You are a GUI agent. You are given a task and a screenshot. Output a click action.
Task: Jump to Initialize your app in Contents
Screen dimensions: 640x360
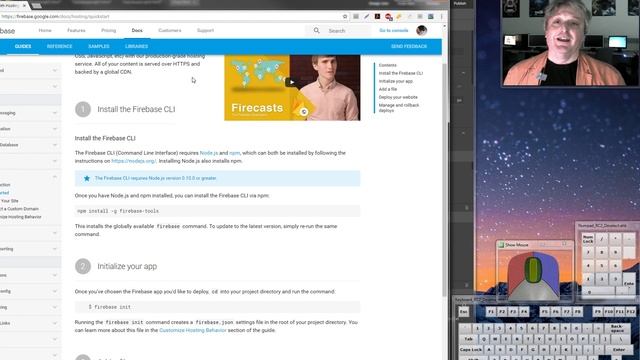click(396, 81)
